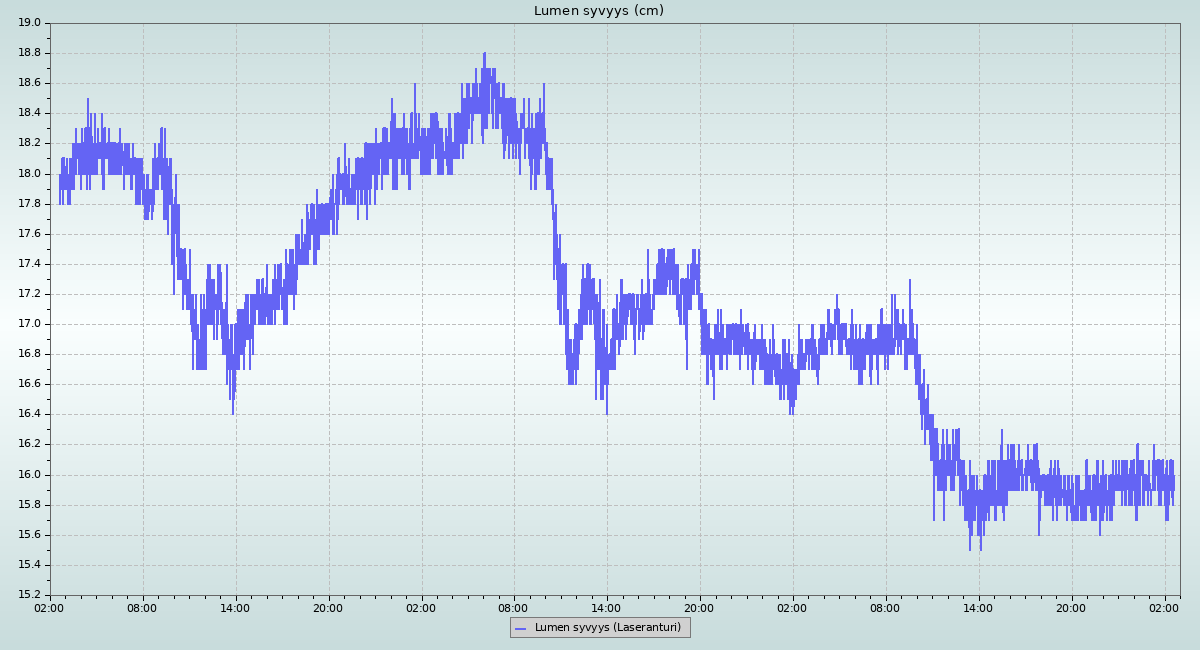
Task: Click the lowest dip of the data line
Action: click(970, 549)
